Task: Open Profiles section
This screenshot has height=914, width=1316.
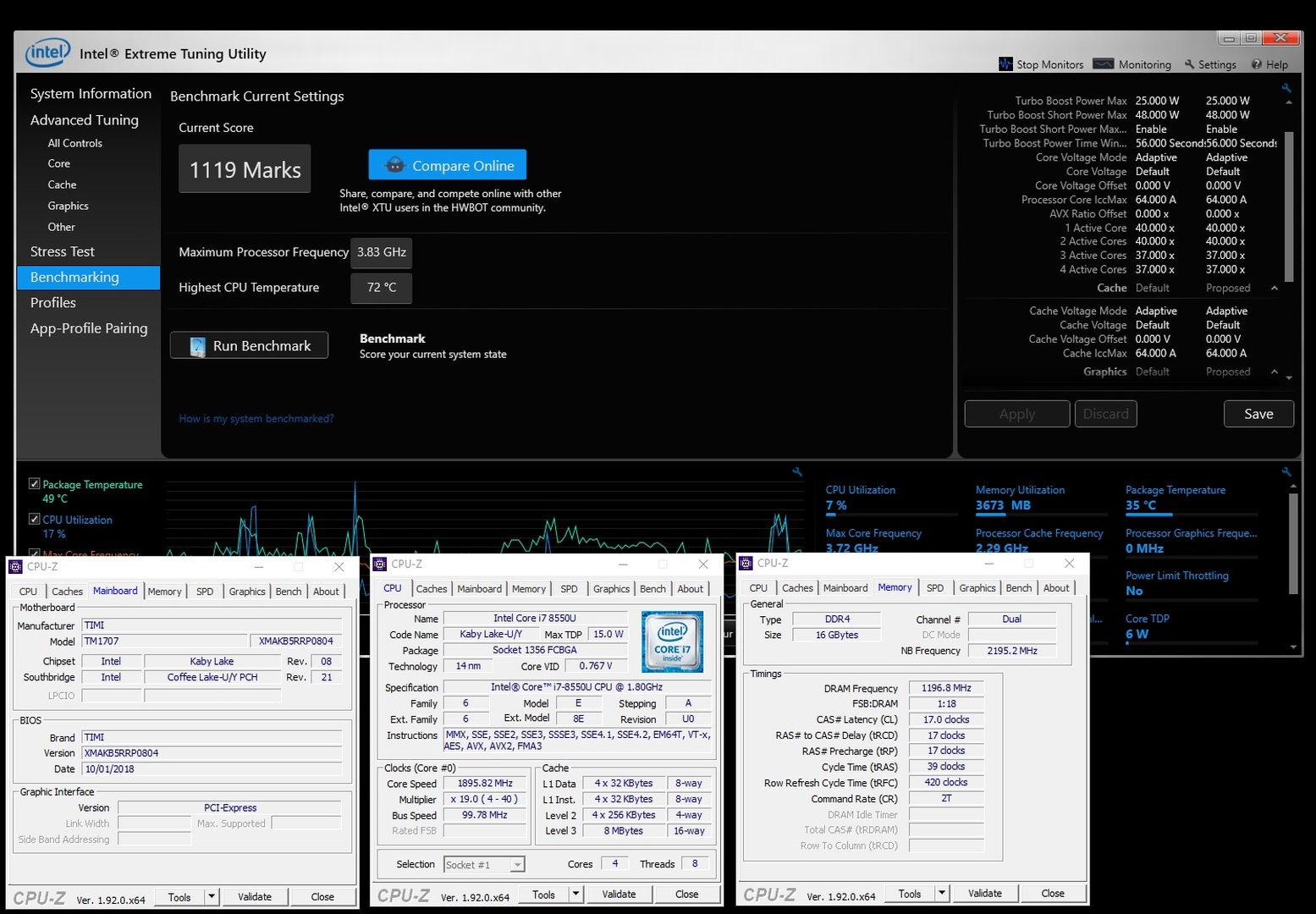Action: click(x=53, y=303)
